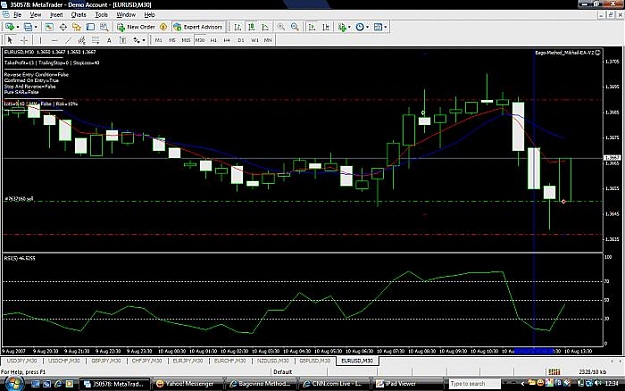
Task: Switch to candlesticks chart display
Action: pos(251,27)
